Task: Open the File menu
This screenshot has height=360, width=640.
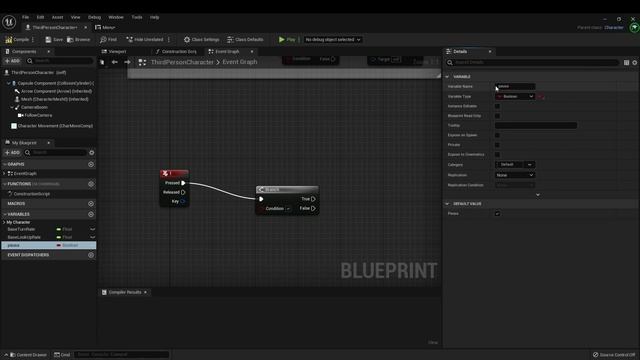Action: click(x=25, y=17)
